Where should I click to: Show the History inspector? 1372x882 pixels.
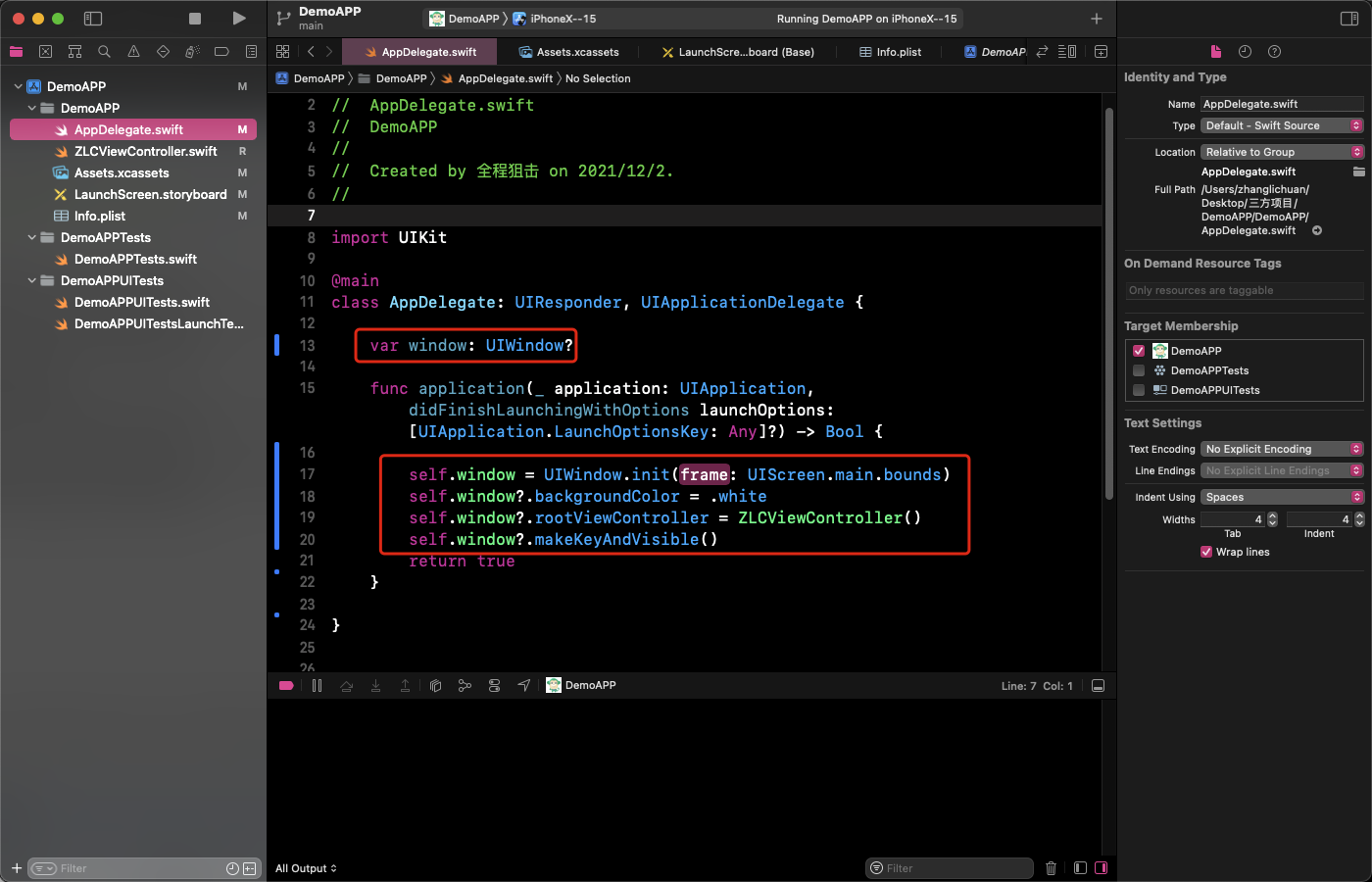pos(1245,51)
